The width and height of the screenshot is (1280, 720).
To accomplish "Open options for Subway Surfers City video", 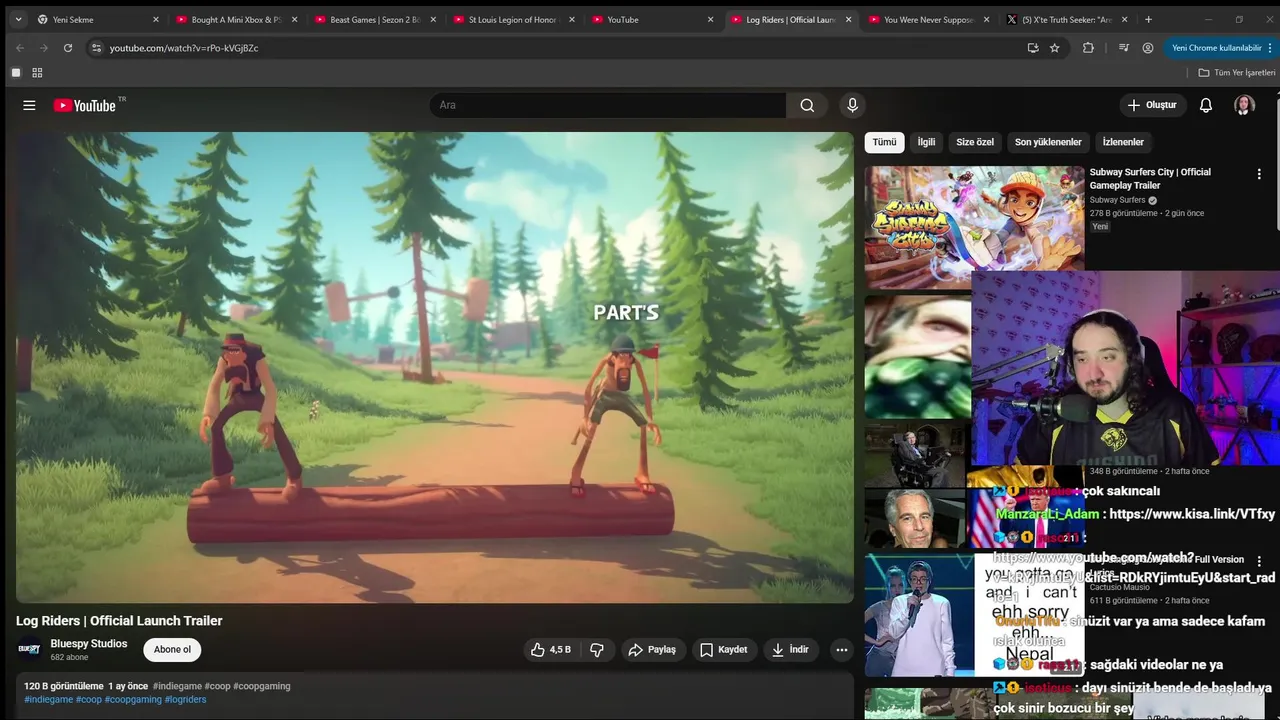I will pos(1259,174).
